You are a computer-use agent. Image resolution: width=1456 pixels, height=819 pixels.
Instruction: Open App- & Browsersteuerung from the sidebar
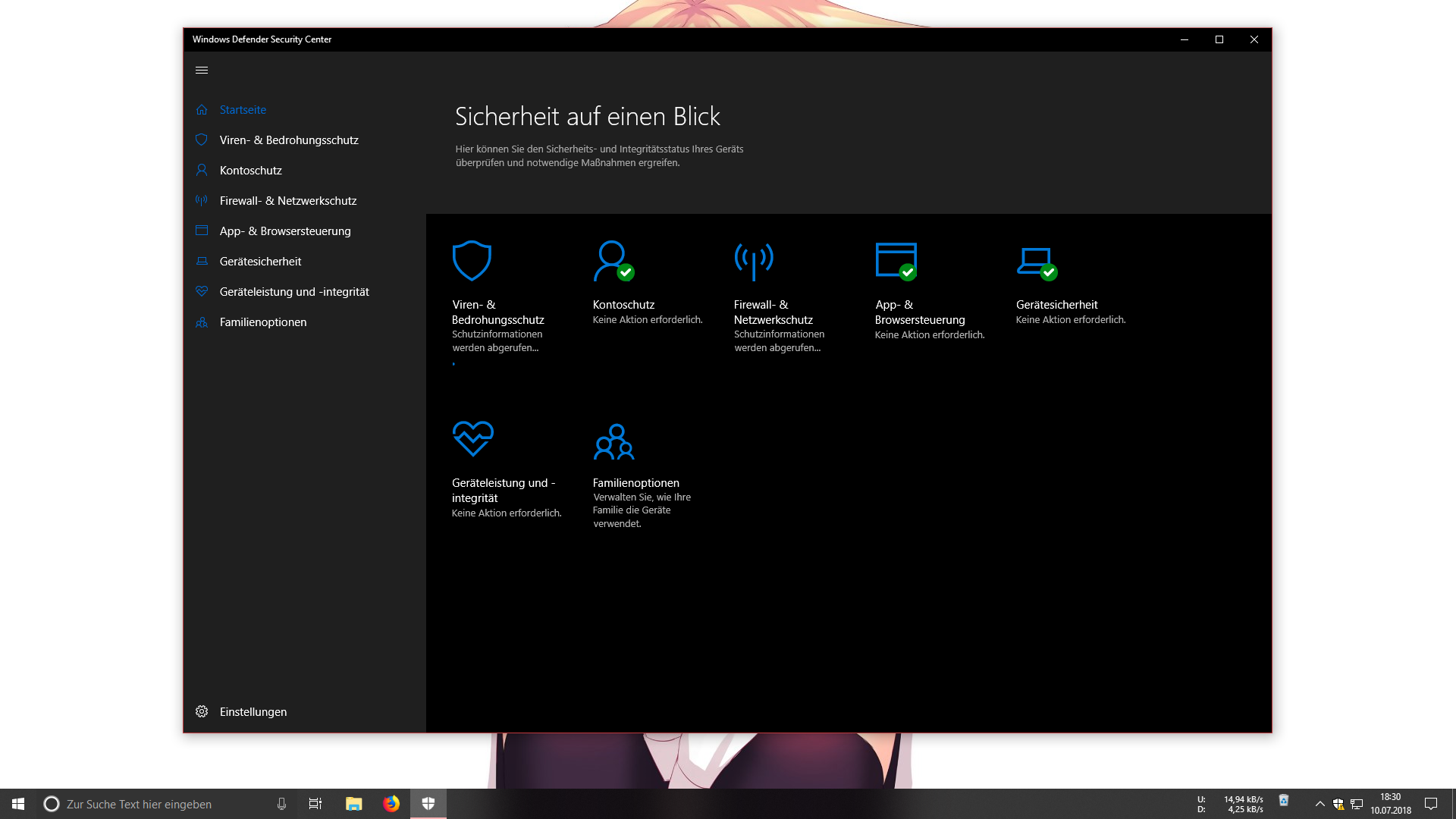coord(285,231)
